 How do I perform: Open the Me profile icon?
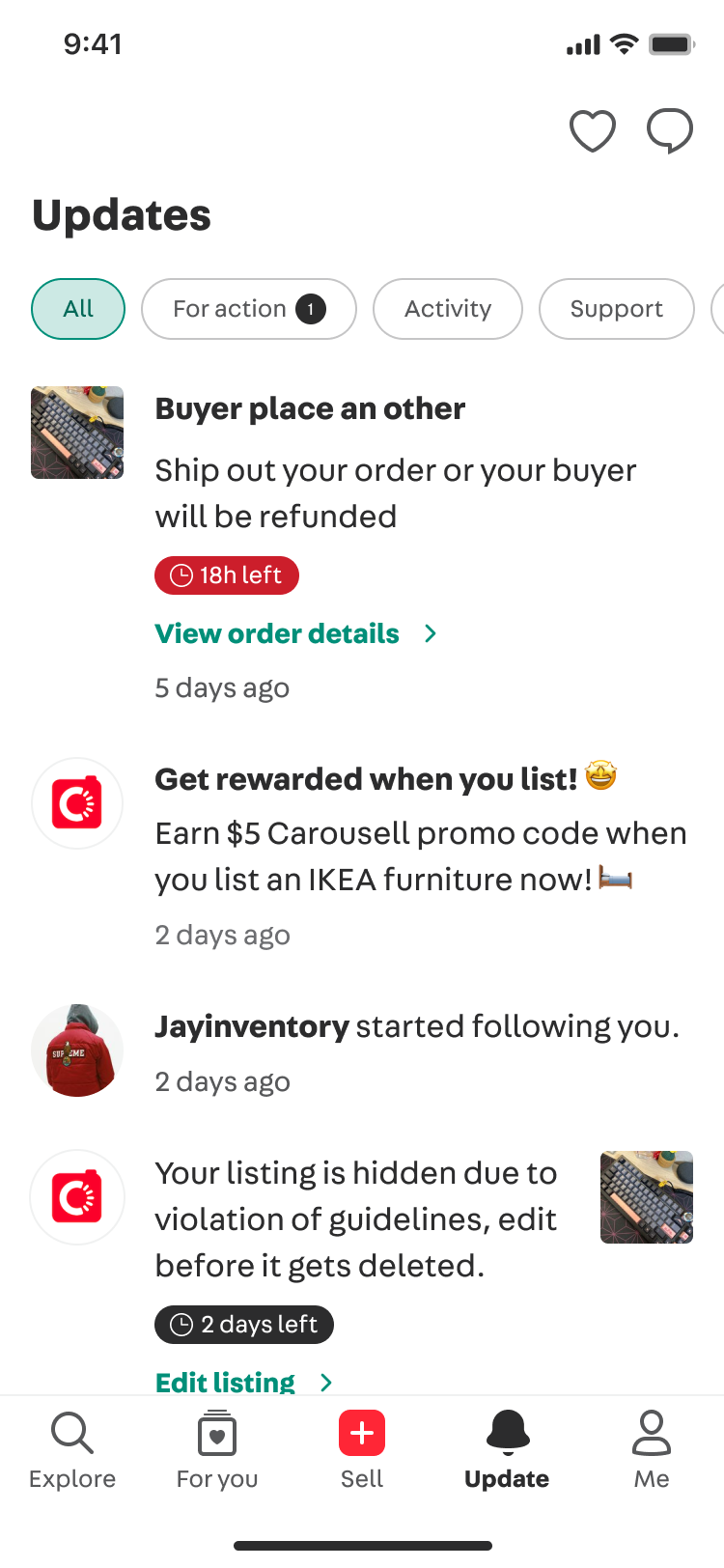click(652, 1434)
